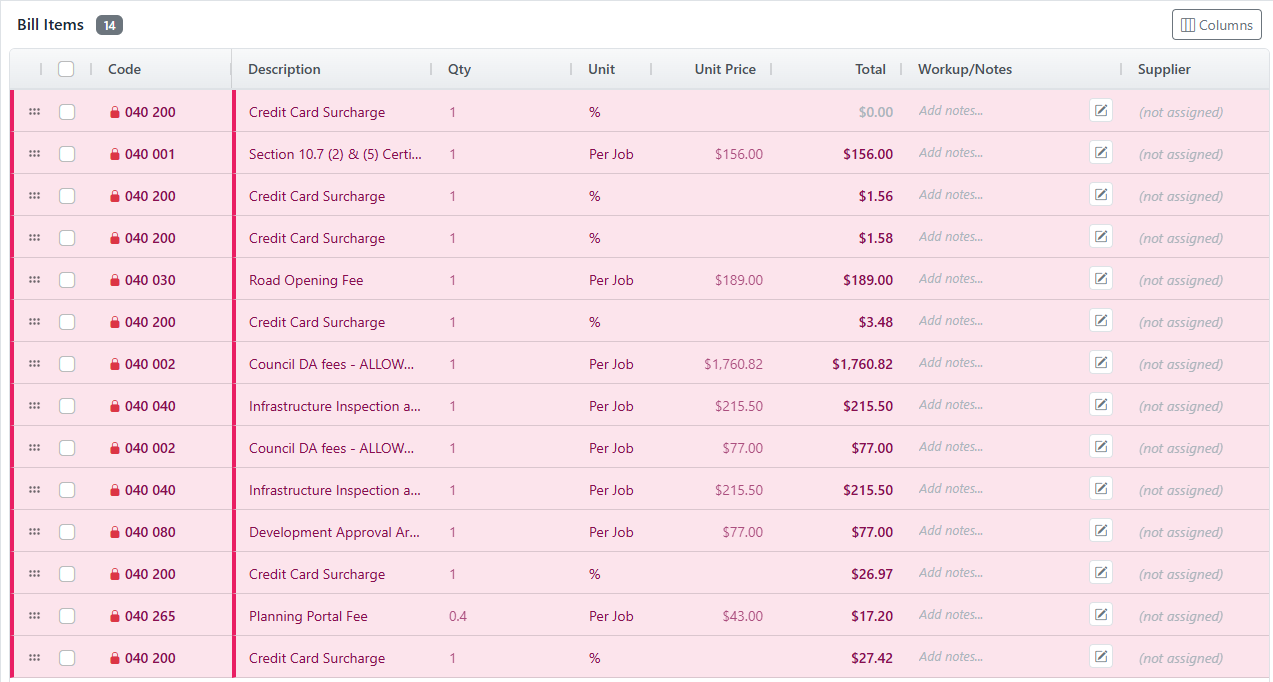Click the drag handle on the Council DA fees row
The height and width of the screenshot is (682, 1273).
(34, 364)
